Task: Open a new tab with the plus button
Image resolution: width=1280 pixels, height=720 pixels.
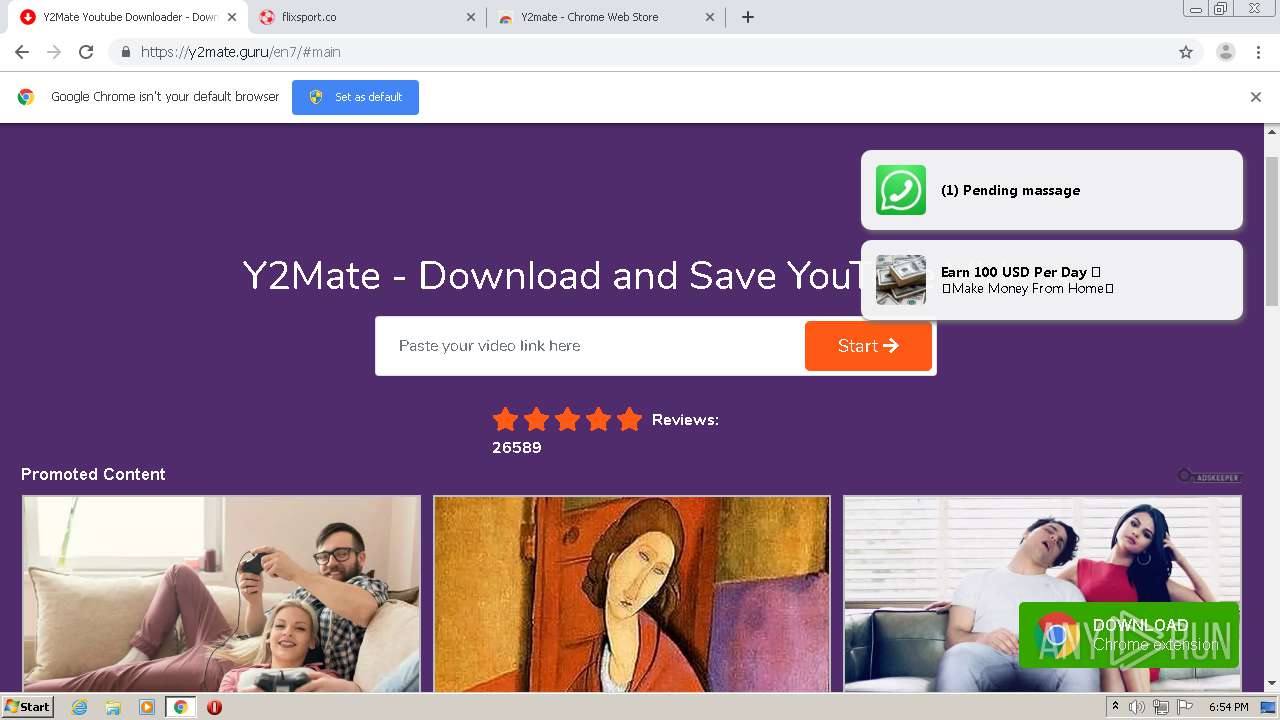Action: click(x=748, y=17)
